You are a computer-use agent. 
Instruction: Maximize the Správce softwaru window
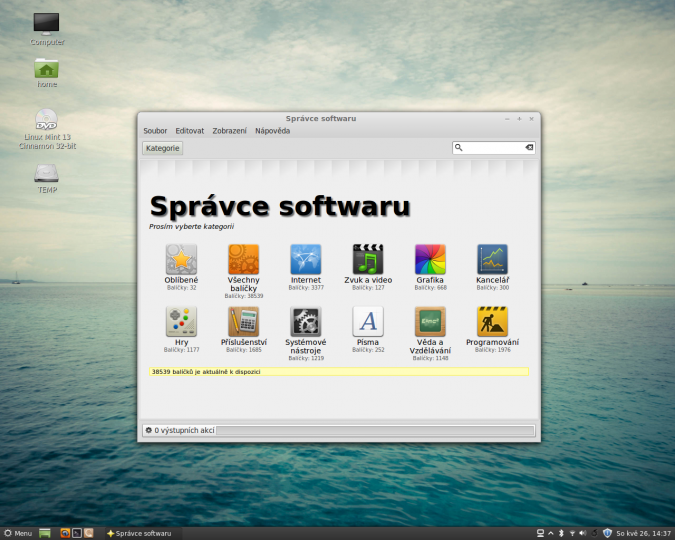coord(519,119)
